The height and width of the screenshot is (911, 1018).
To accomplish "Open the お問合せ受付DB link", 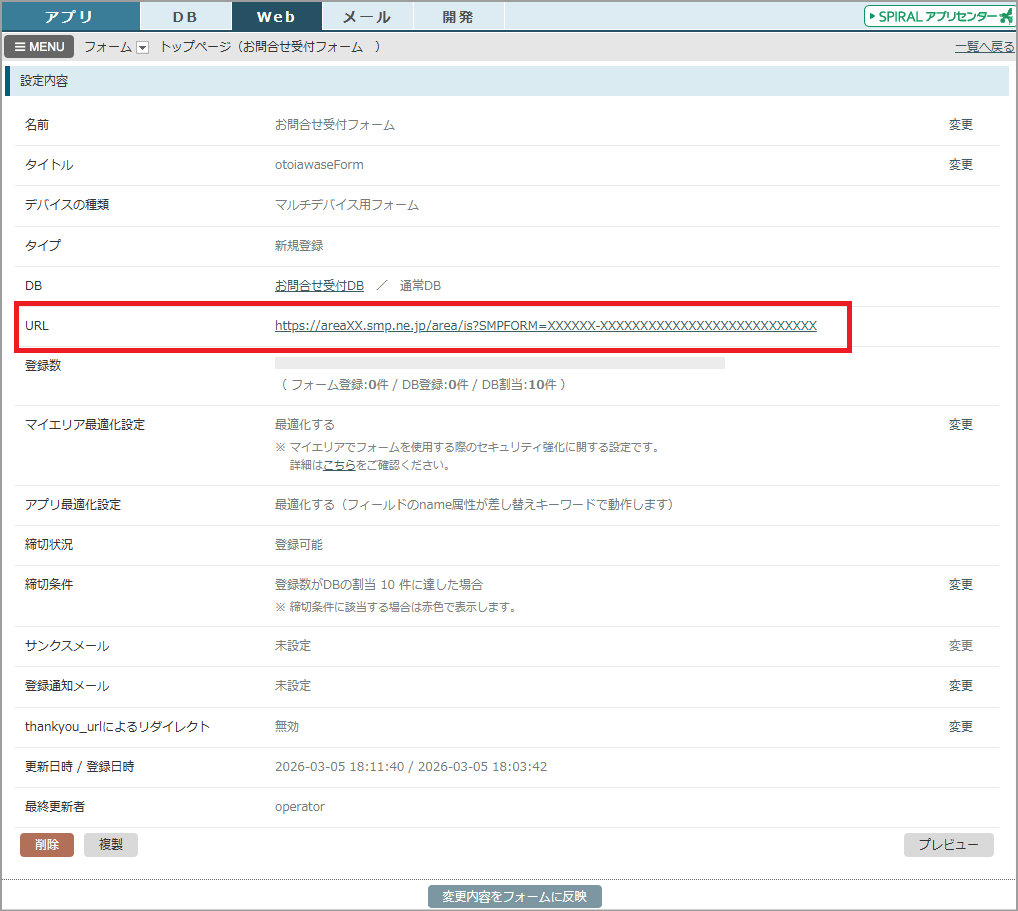I will 319,286.
